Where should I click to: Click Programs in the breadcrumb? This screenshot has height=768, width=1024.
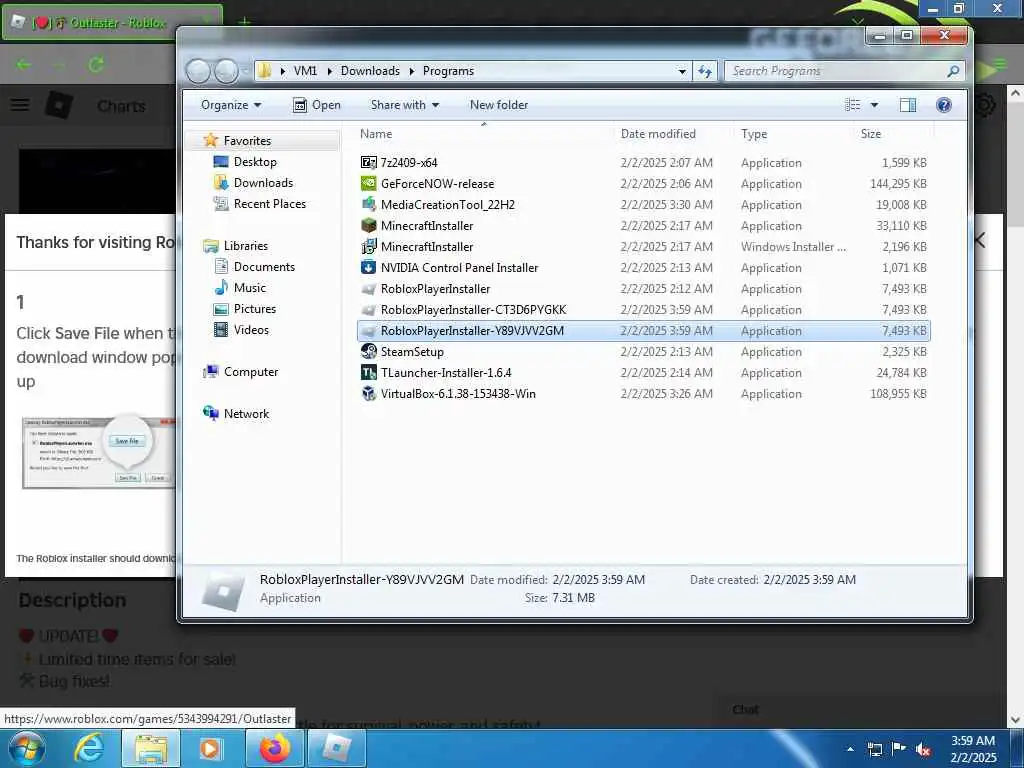click(448, 71)
